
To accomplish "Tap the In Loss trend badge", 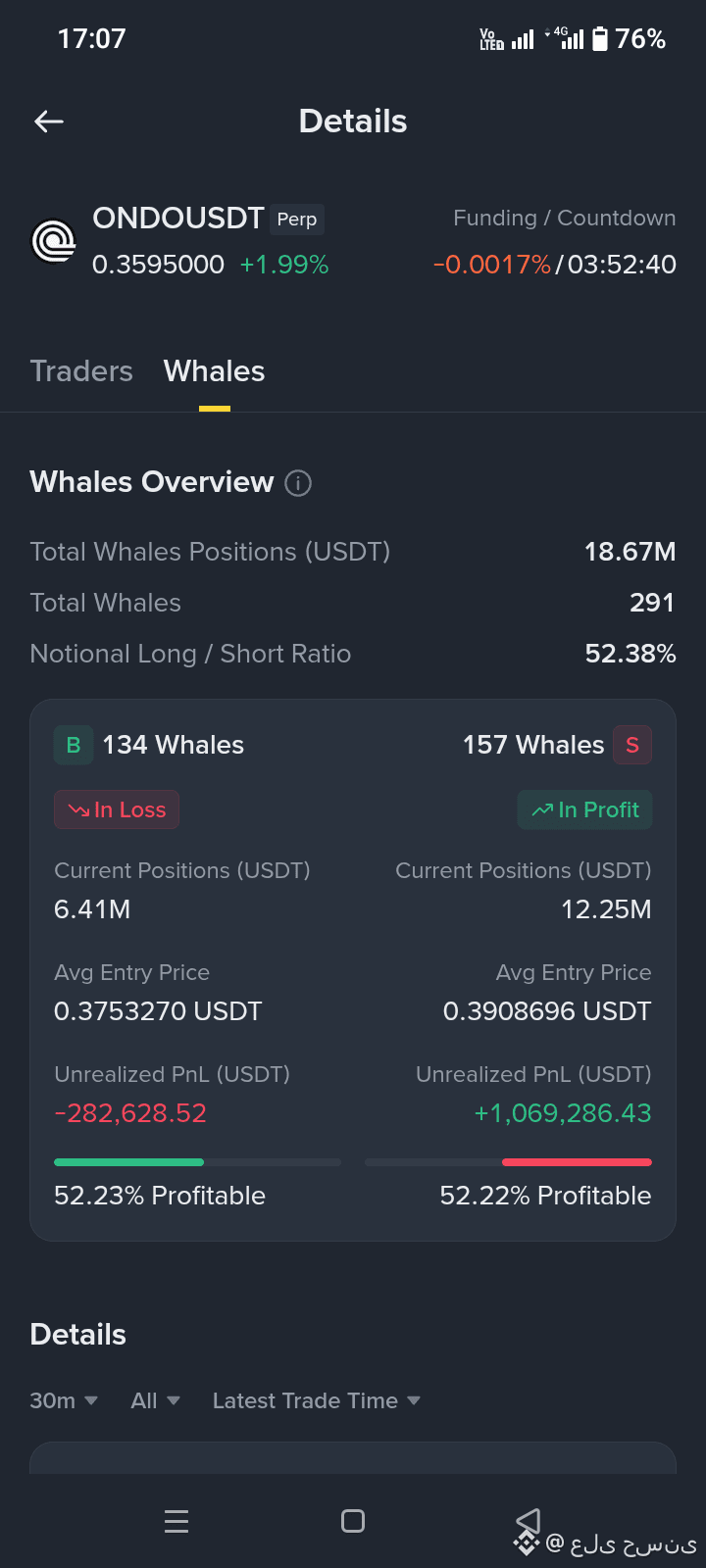I will (117, 809).
